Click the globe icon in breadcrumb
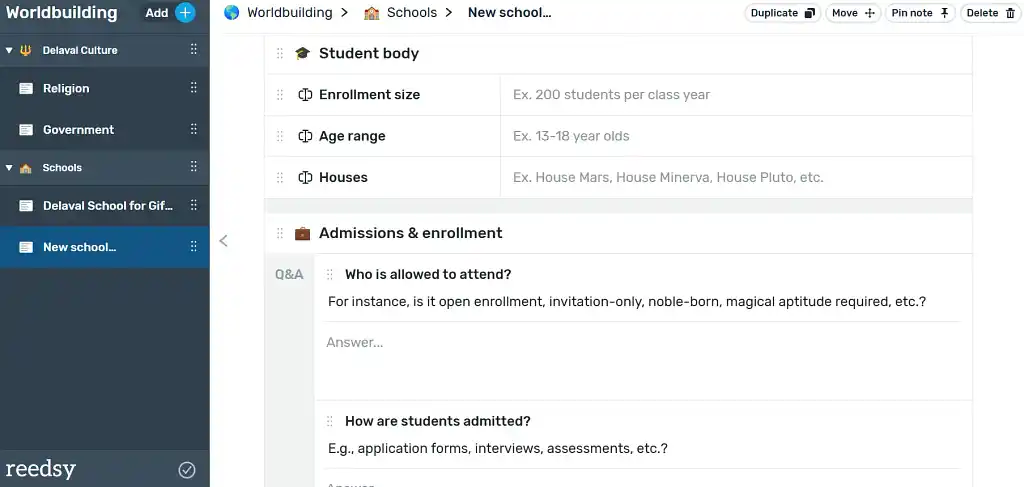The width and height of the screenshot is (1024, 487). coord(231,12)
